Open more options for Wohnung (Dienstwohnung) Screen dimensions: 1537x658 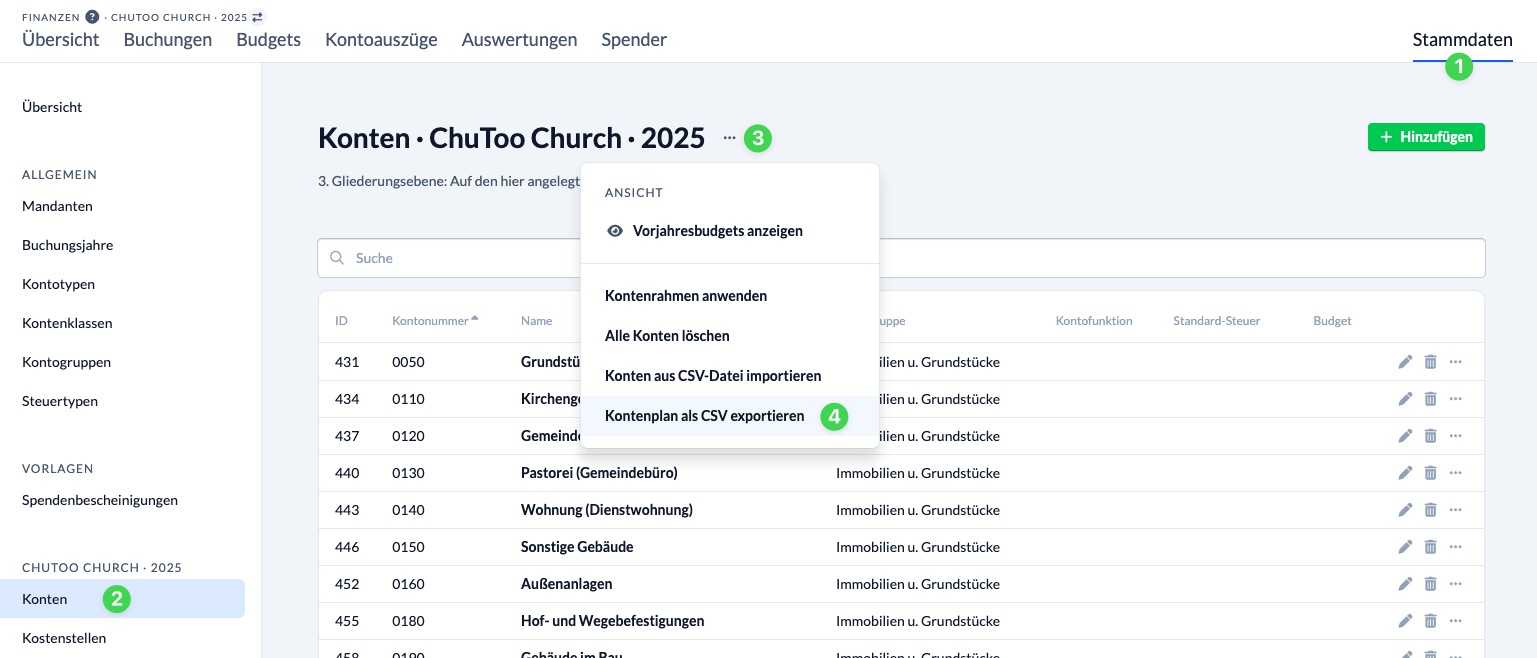coord(1455,510)
